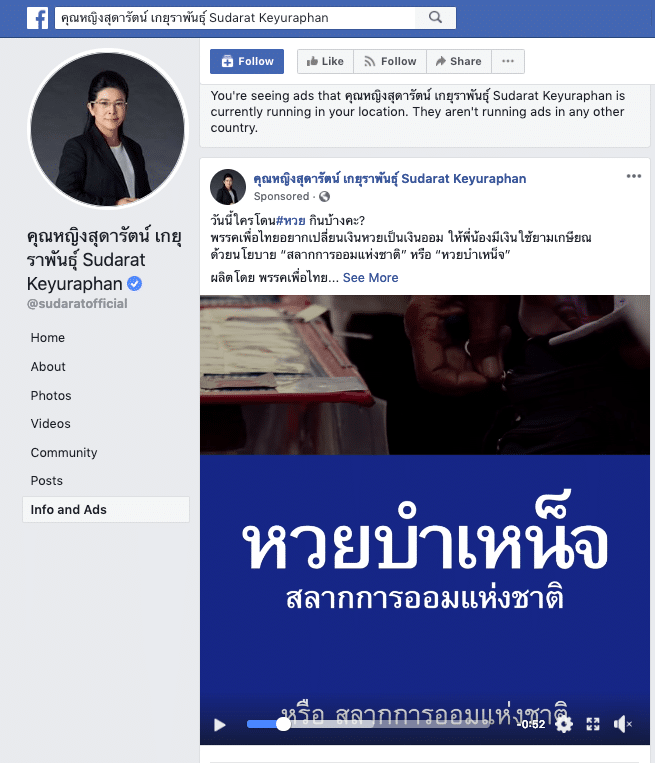Toggle the gray Follow feed button

(390, 61)
